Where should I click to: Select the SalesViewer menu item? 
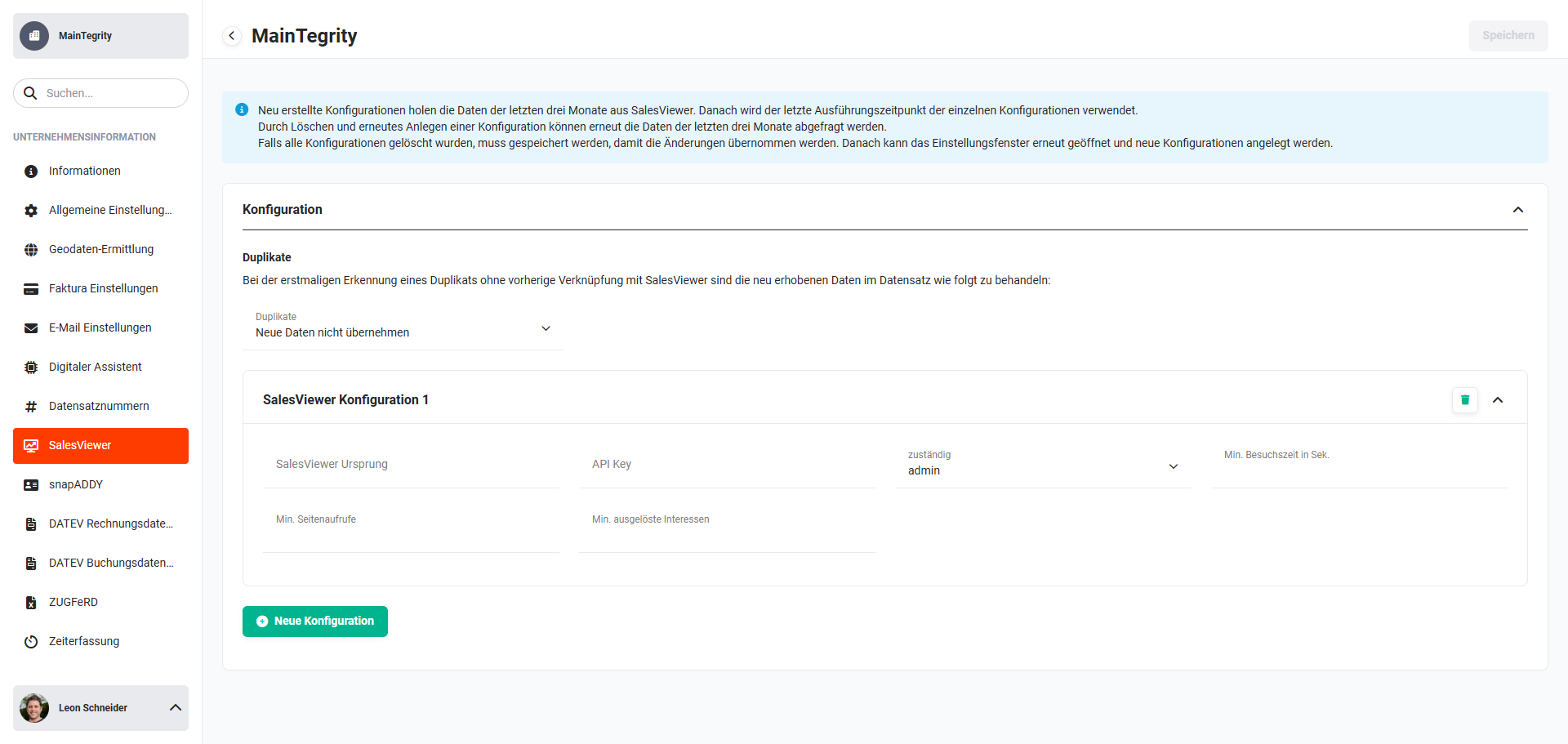tap(100, 446)
